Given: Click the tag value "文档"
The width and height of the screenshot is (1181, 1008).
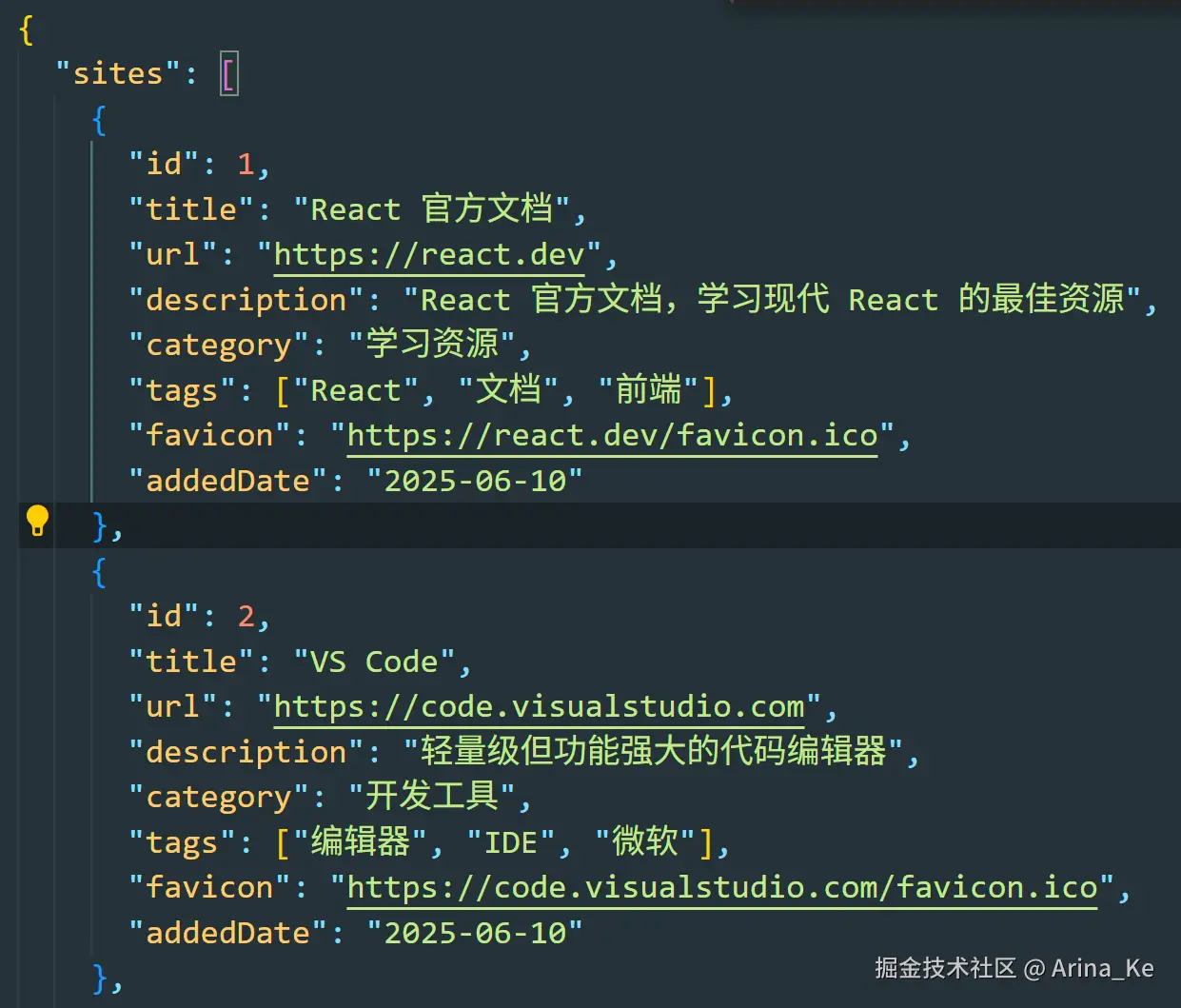Looking at the screenshot, I should [x=509, y=390].
